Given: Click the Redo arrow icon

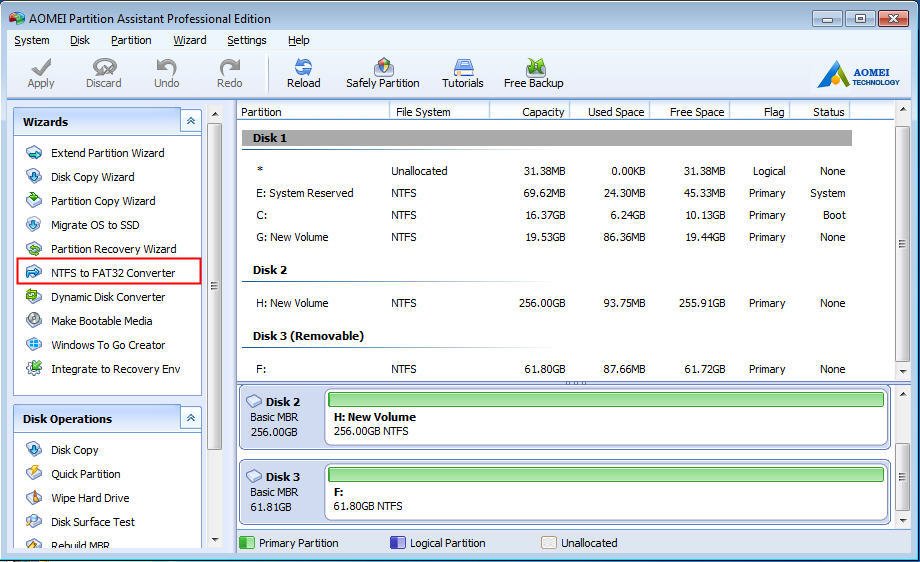Looking at the screenshot, I should click(229, 67).
